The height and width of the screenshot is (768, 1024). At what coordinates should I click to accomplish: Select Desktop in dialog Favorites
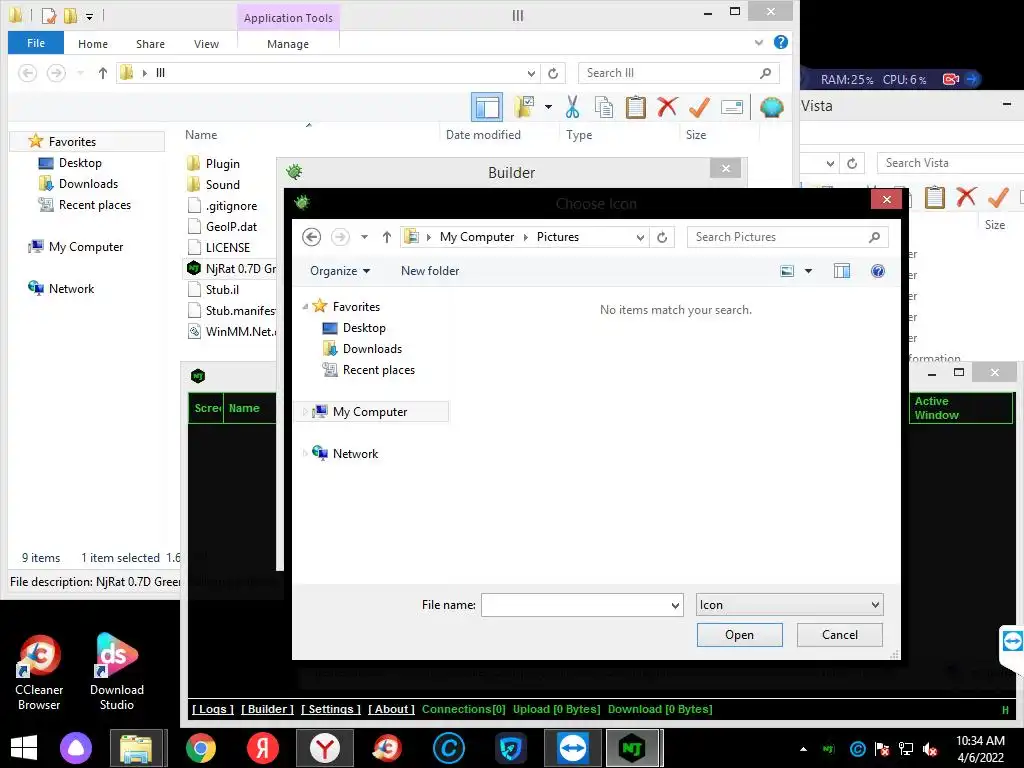point(364,328)
